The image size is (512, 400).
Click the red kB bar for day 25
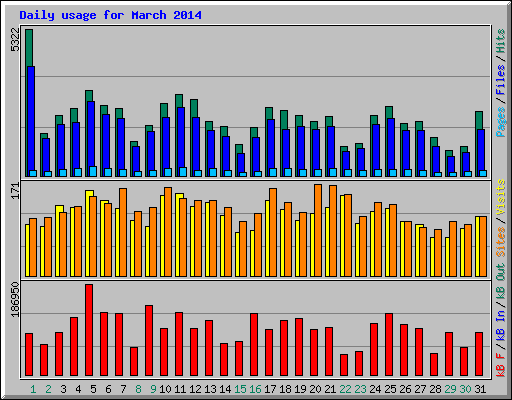click(x=389, y=345)
